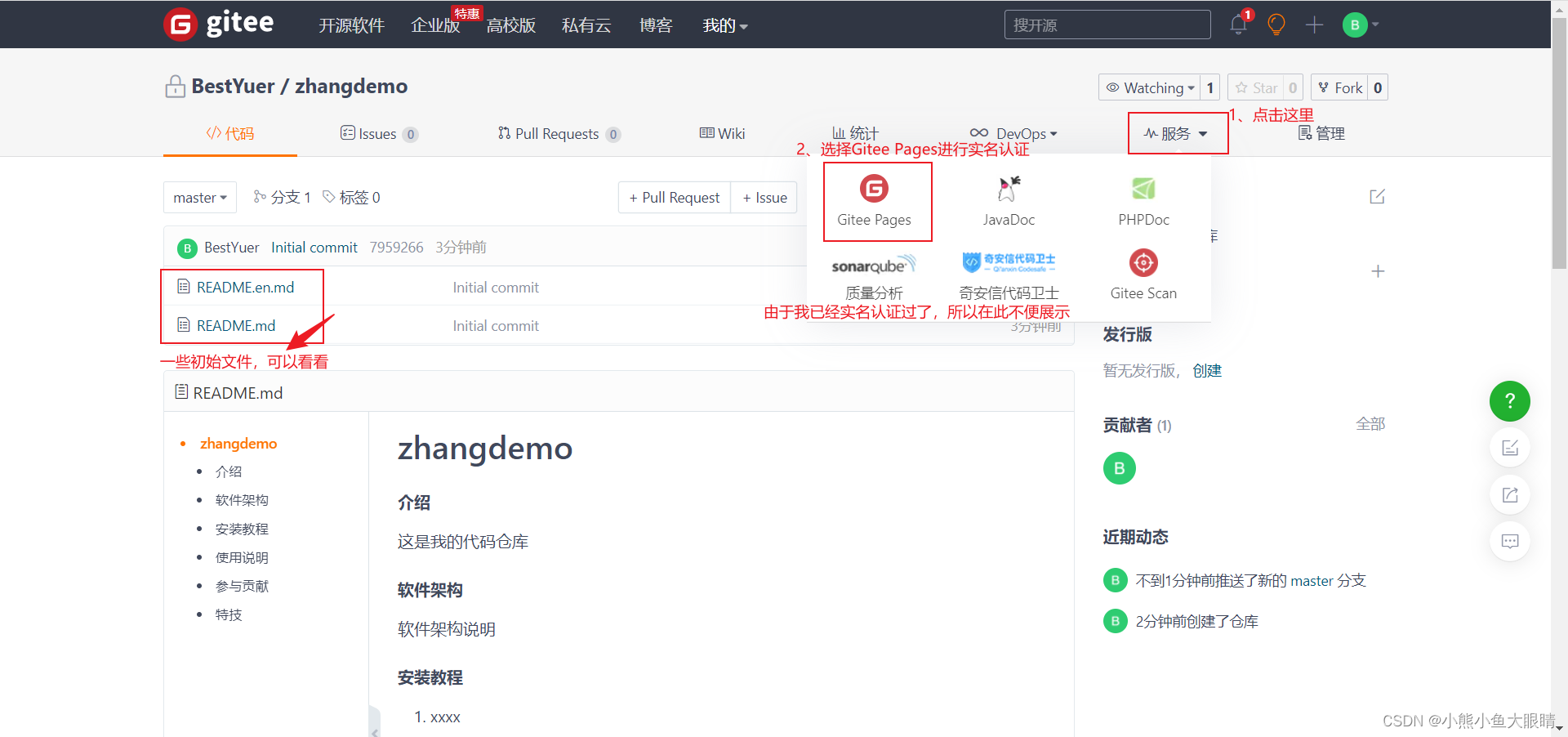The image size is (1568, 737).
Task: Click 高校版 in the top navigation
Action: click(x=511, y=25)
